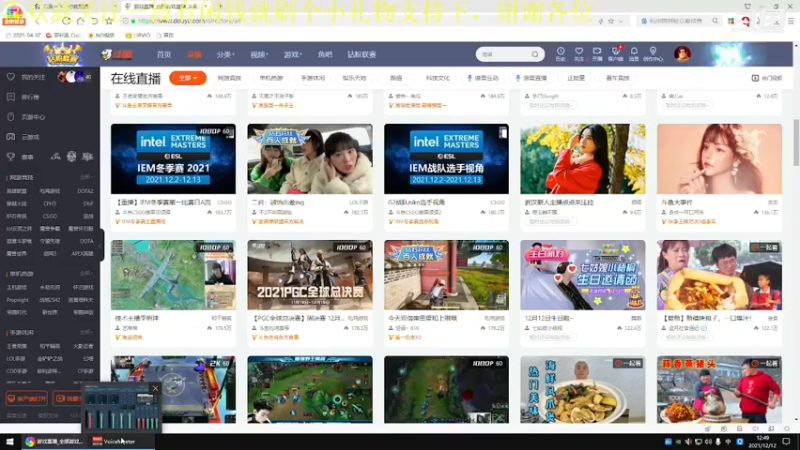This screenshot has width=800, height=450.
Task: Open the creator center pin icon
Action: (x=653, y=53)
